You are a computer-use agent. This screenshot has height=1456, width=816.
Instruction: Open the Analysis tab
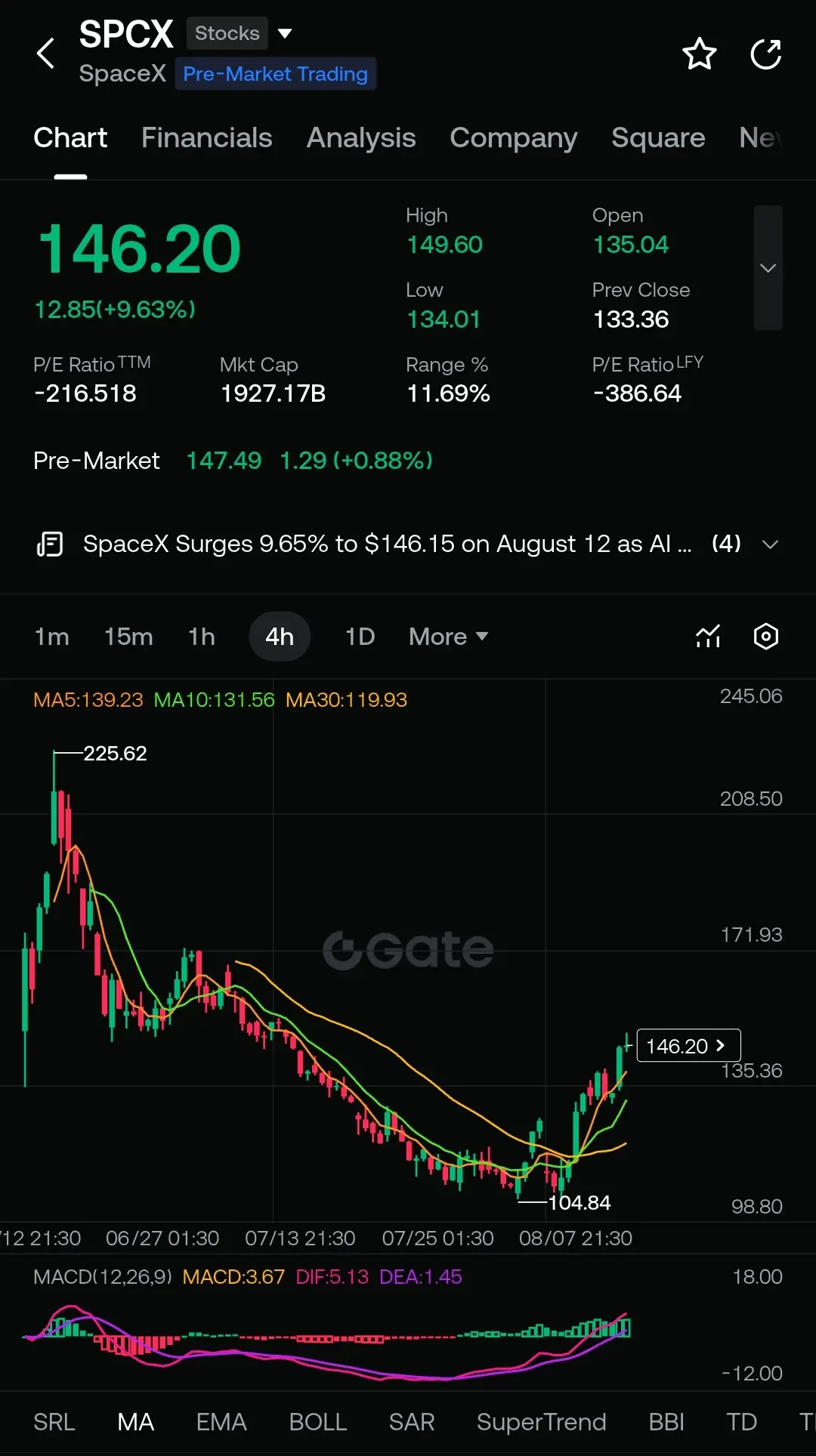[x=361, y=137]
